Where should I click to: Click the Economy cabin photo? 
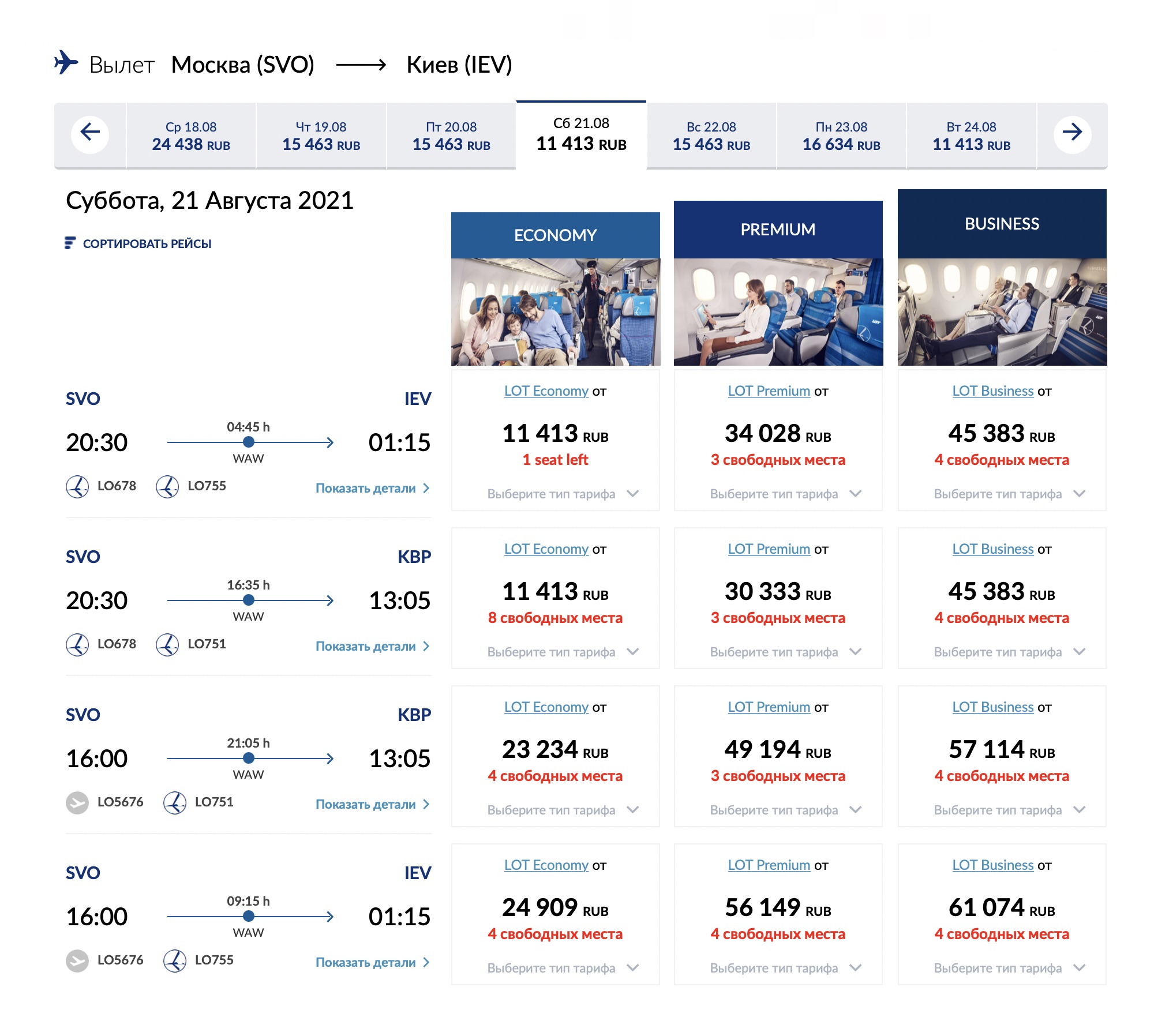(x=556, y=312)
